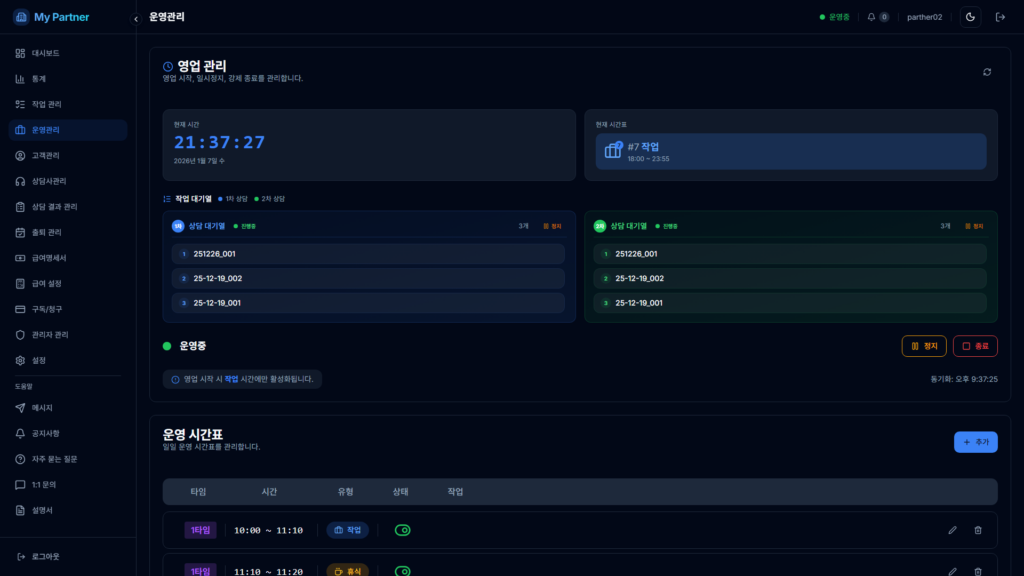Open the #7 작업 current time slot card
This screenshot has width=1024, height=576.
point(790,152)
